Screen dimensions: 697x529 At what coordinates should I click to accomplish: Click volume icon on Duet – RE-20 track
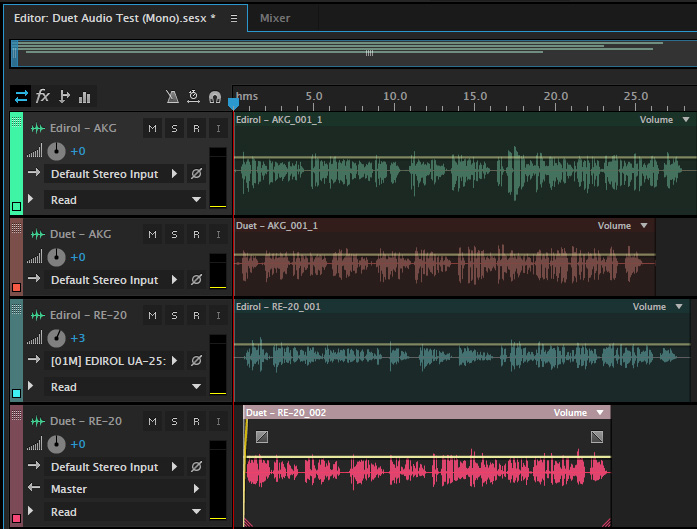tap(35, 444)
